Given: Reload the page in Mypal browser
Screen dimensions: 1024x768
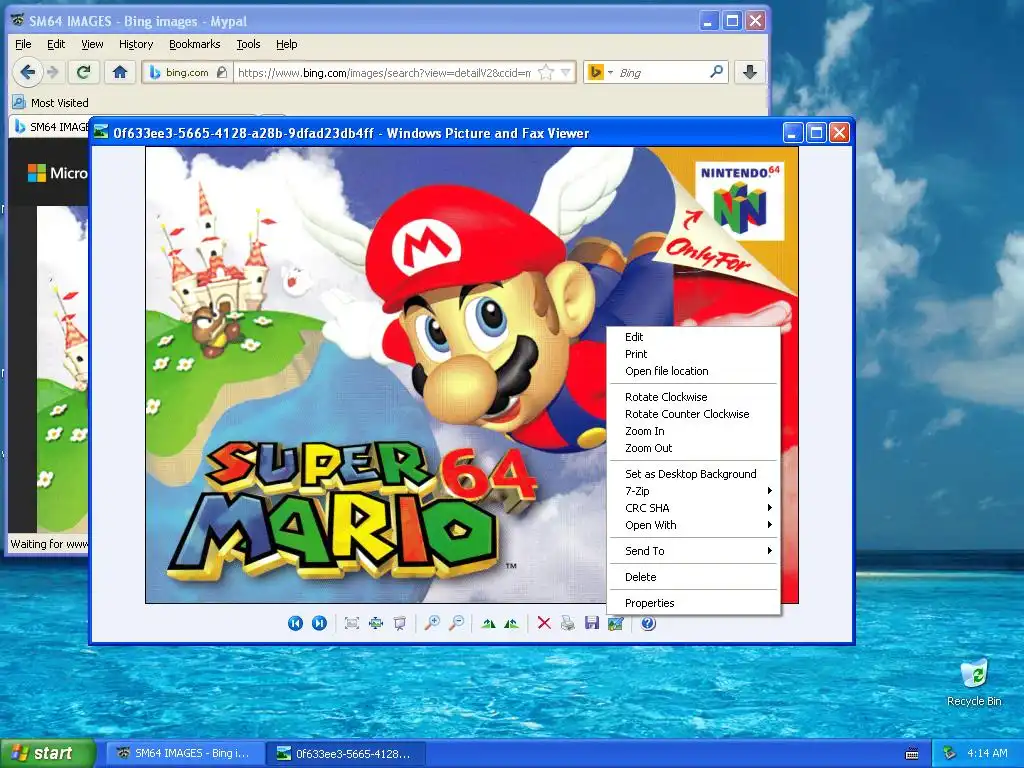Looking at the screenshot, I should (x=84, y=72).
